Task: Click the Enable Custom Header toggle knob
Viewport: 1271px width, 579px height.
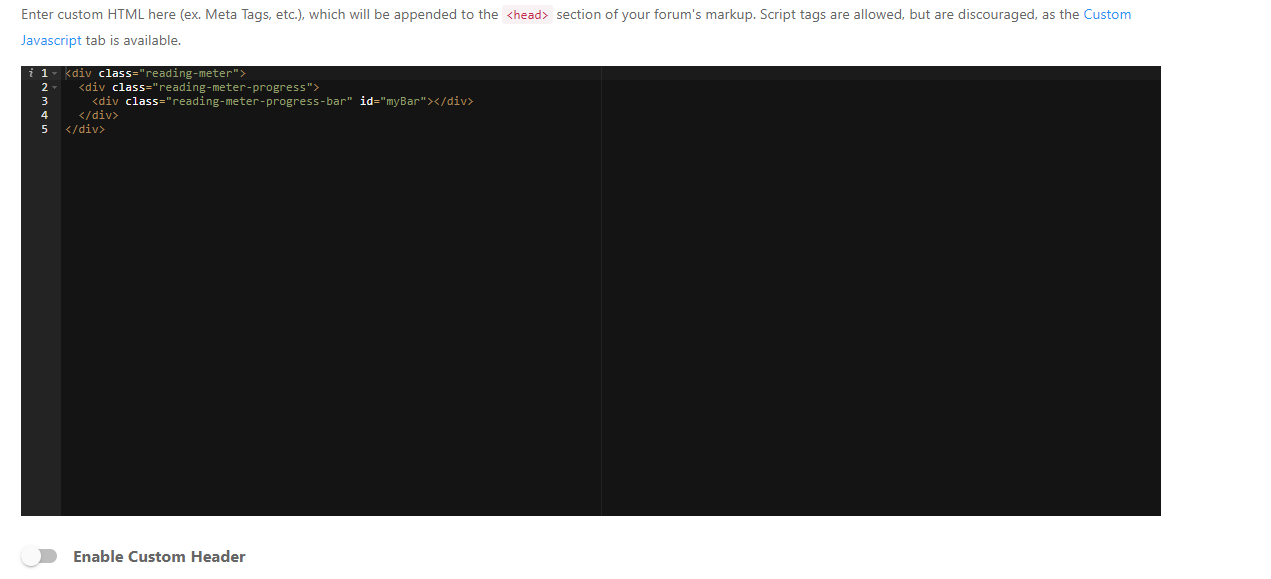Action: tap(33, 556)
